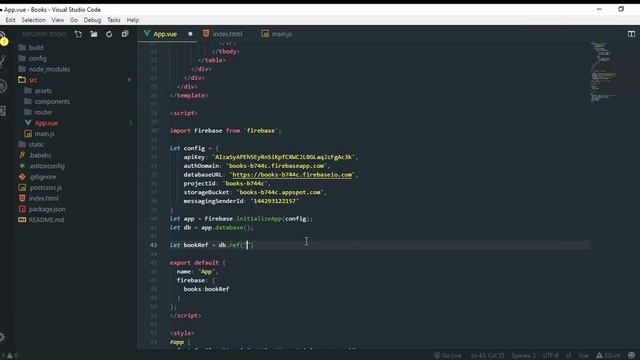
Task: Open index.html in the Explorer tree
Action: click(43, 198)
